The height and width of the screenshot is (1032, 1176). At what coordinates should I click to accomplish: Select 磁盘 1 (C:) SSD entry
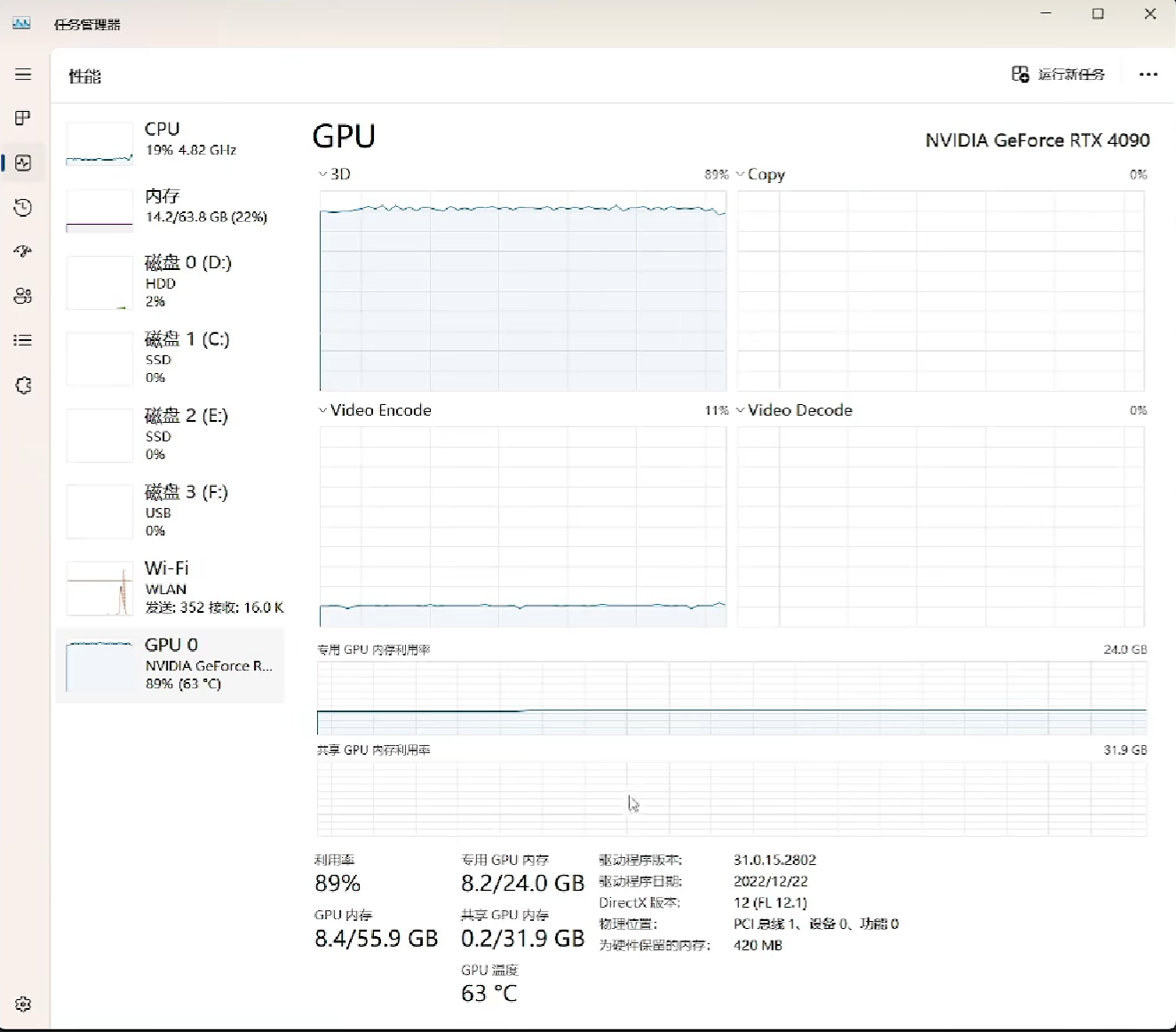[x=171, y=358]
